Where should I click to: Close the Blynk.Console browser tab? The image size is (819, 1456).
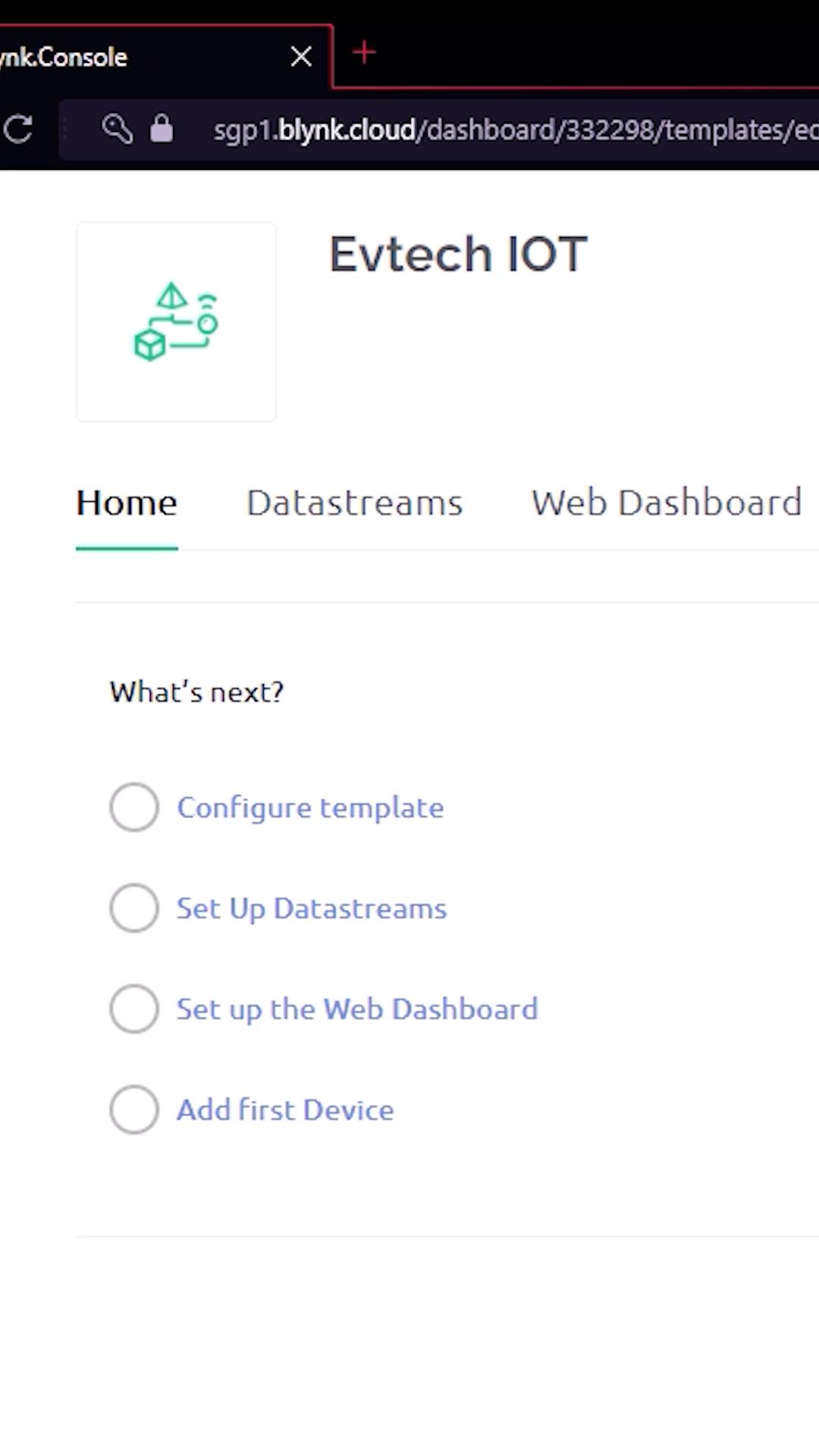[x=301, y=56]
